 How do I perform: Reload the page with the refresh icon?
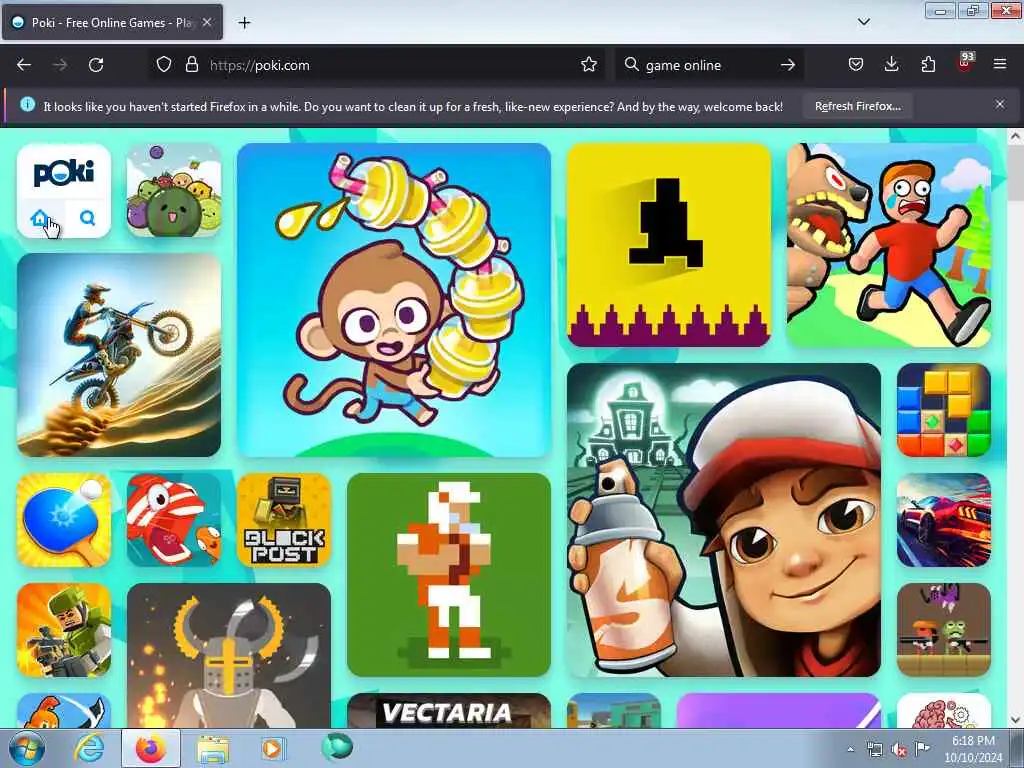pos(96,65)
